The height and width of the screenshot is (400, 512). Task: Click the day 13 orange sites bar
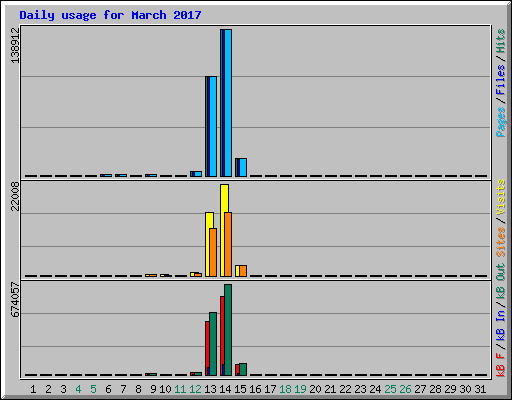(x=213, y=252)
